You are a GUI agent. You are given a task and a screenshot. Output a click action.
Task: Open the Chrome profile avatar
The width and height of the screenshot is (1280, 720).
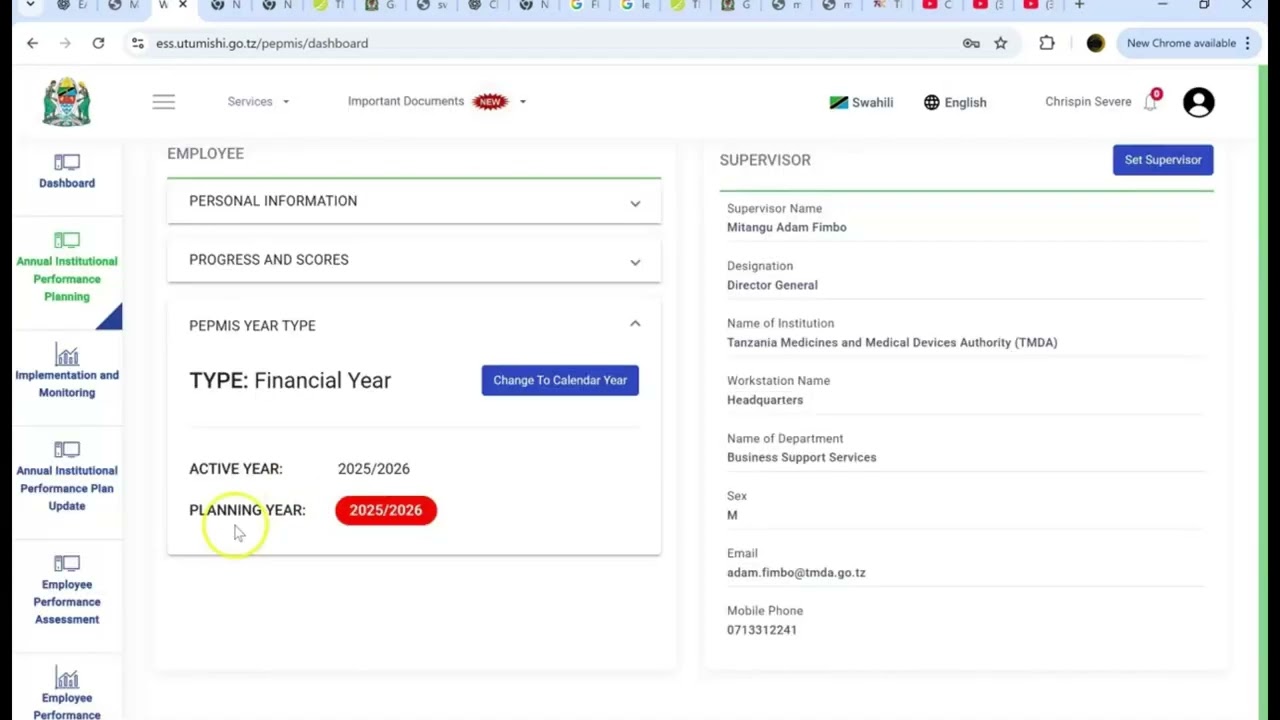click(x=1096, y=43)
